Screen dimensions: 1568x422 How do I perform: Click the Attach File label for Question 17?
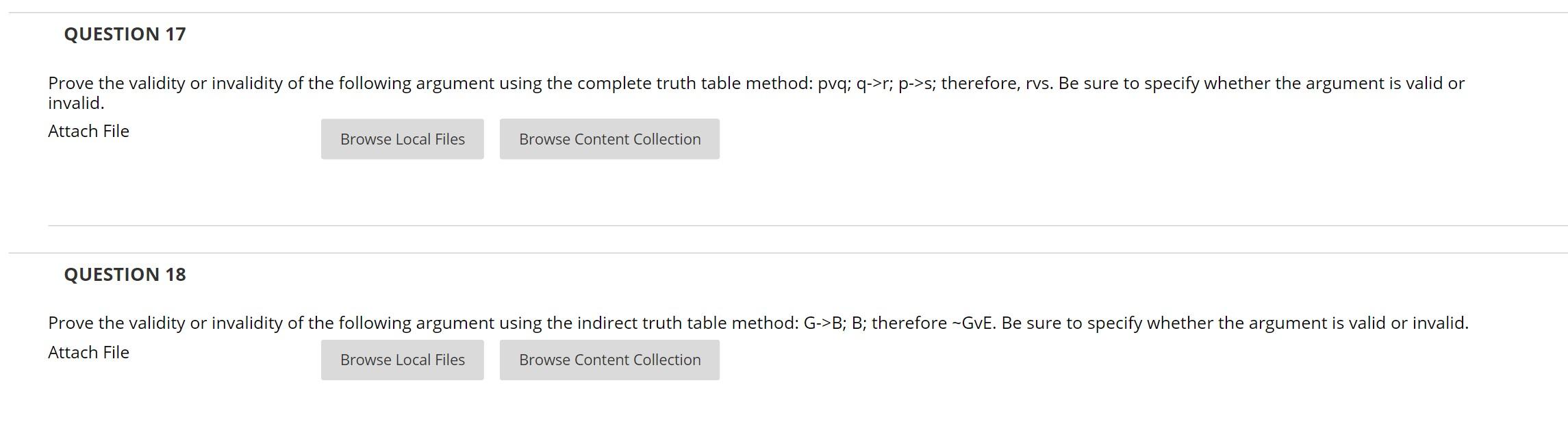[88, 130]
